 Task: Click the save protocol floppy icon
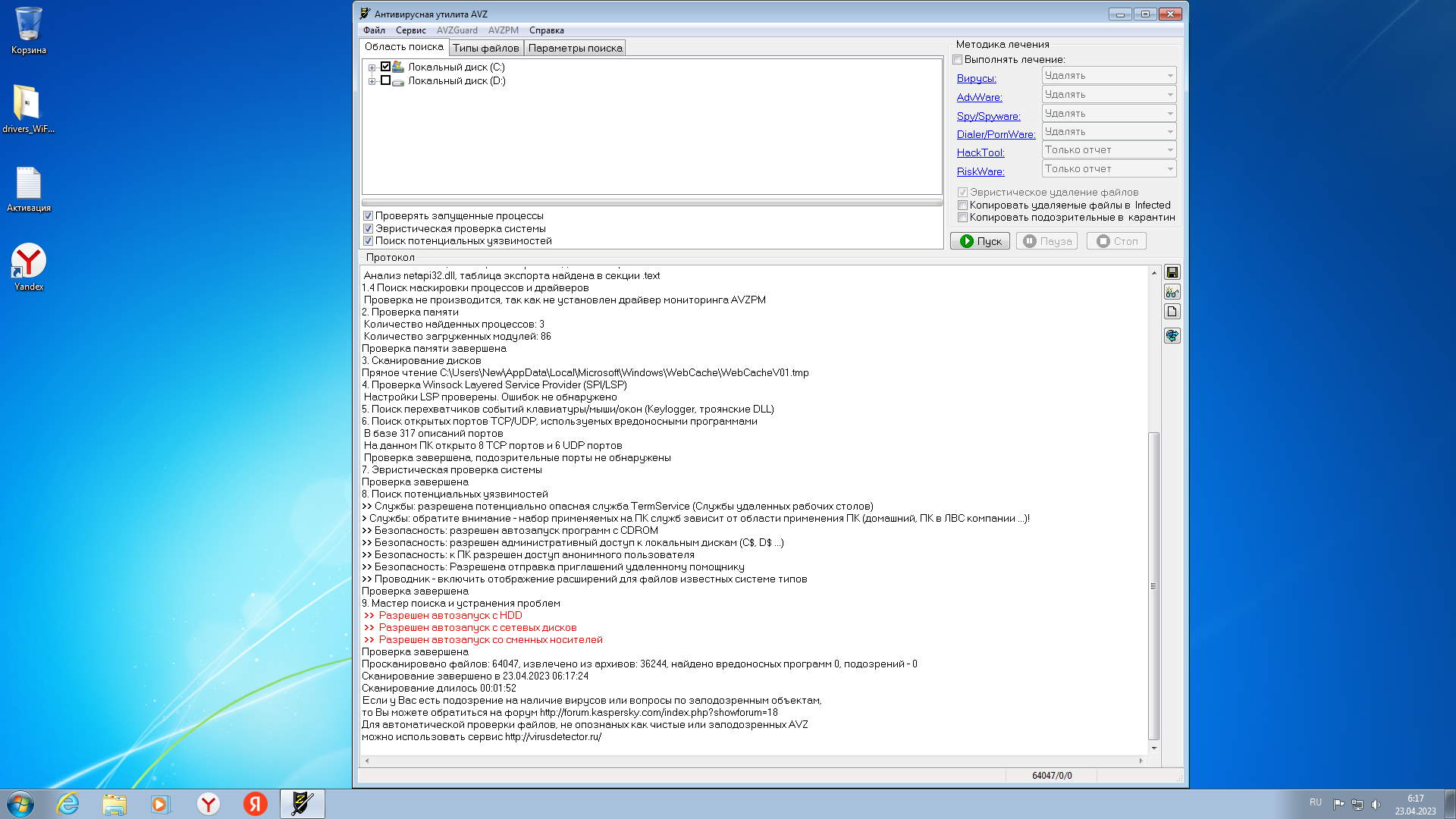click(x=1172, y=272)
